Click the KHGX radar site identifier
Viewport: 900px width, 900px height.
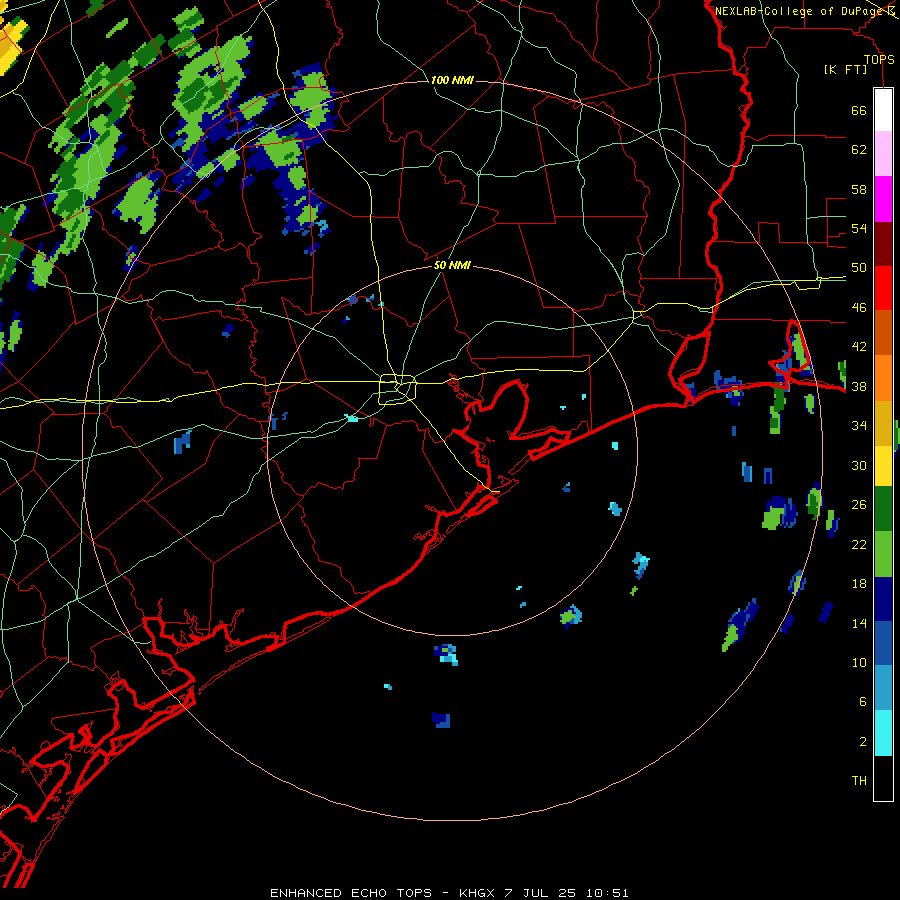click(x=476, y=893)
